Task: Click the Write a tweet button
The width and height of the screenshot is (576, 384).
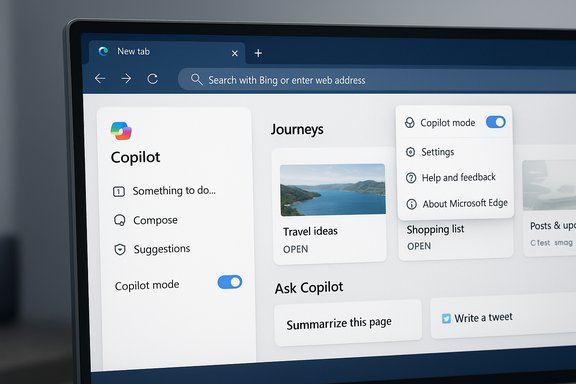Action: [x=503, y=317]
